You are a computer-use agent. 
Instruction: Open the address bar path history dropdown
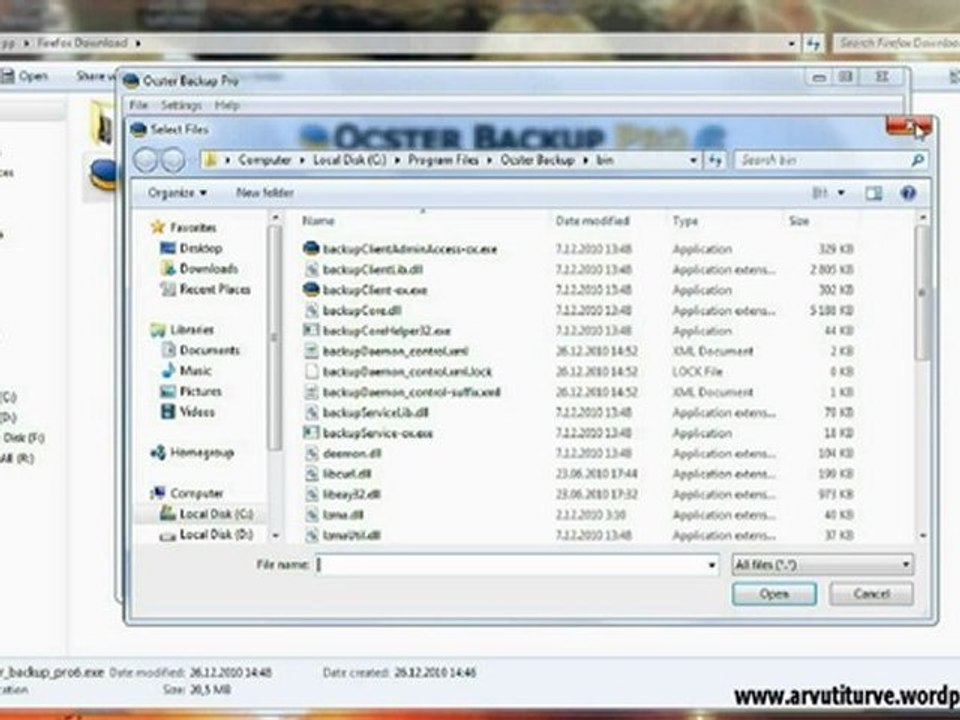(x=693, y=160)
